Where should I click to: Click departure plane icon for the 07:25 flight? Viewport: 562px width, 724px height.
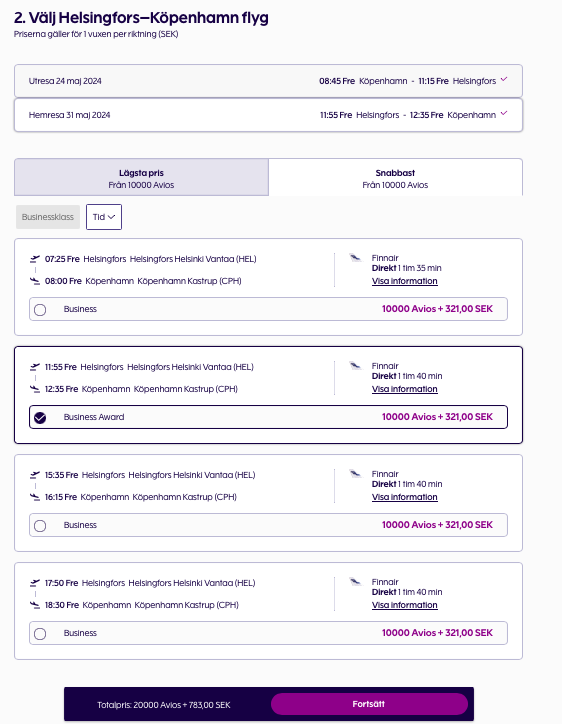[x=35, y=259]
